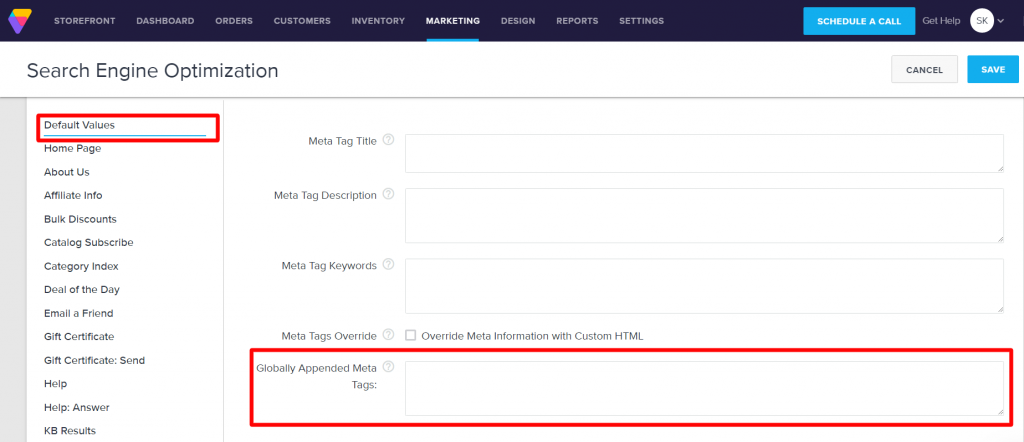Enable Override Meta Information with Custom HTML
The width and height of the screenshot is (1024, 442).
coord(410,336)
